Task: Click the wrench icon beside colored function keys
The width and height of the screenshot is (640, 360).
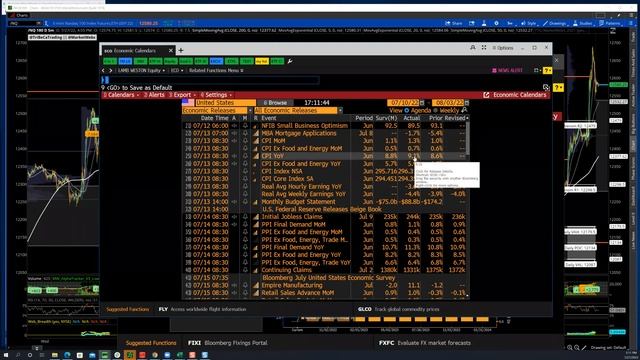Action: 290,61
